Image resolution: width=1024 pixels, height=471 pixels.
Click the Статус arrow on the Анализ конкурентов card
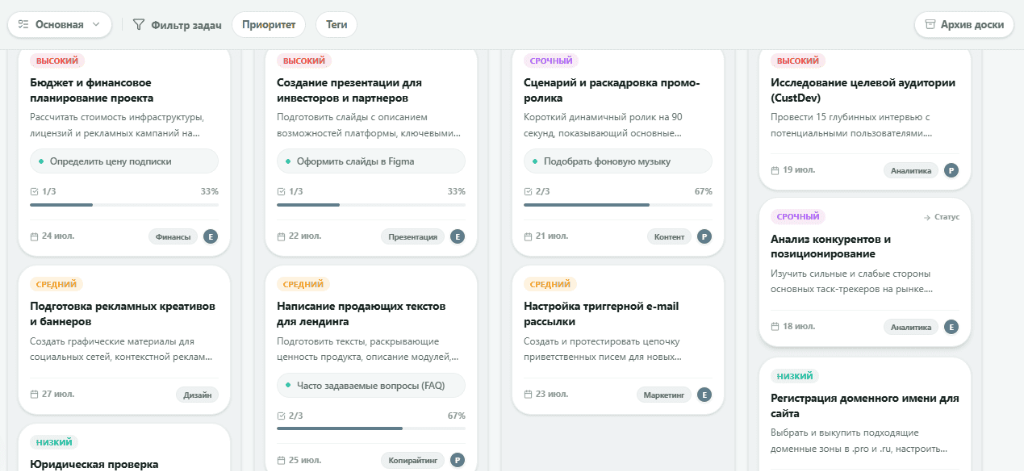[x=941, y=217]
